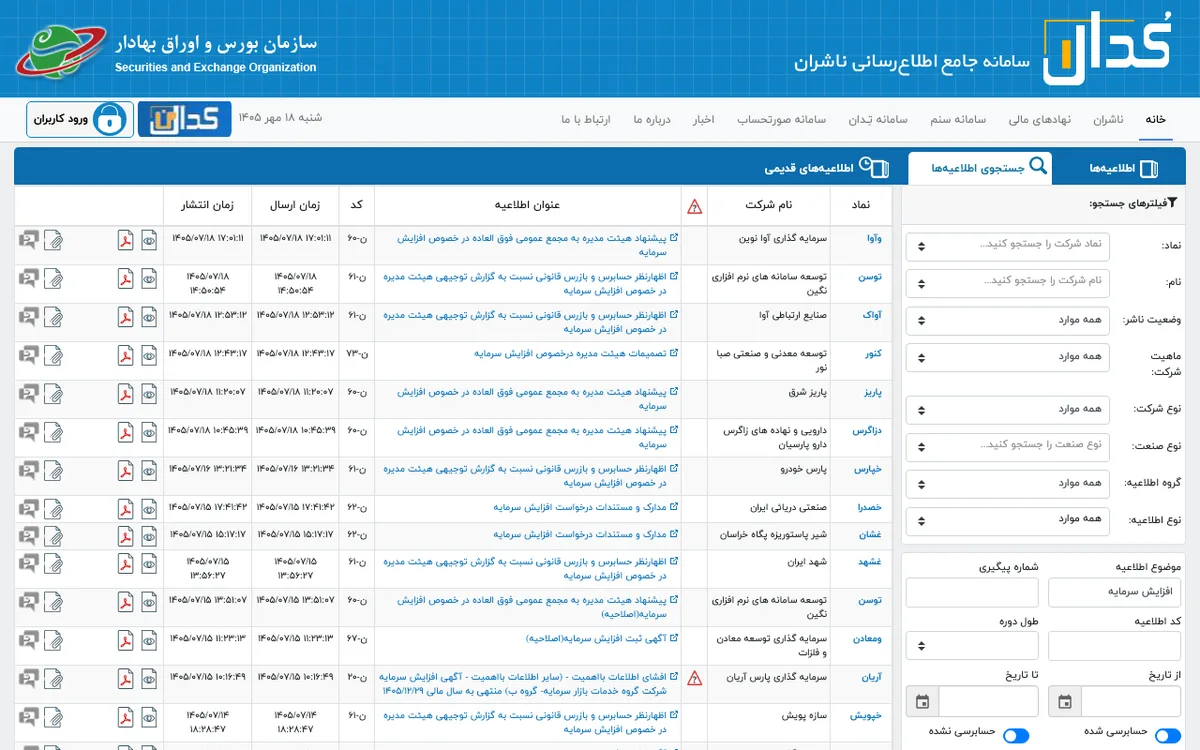Screen dimensions: 1200x750
Task: Toggle the حسابرسی شده switch
Action: (1167, 735)
